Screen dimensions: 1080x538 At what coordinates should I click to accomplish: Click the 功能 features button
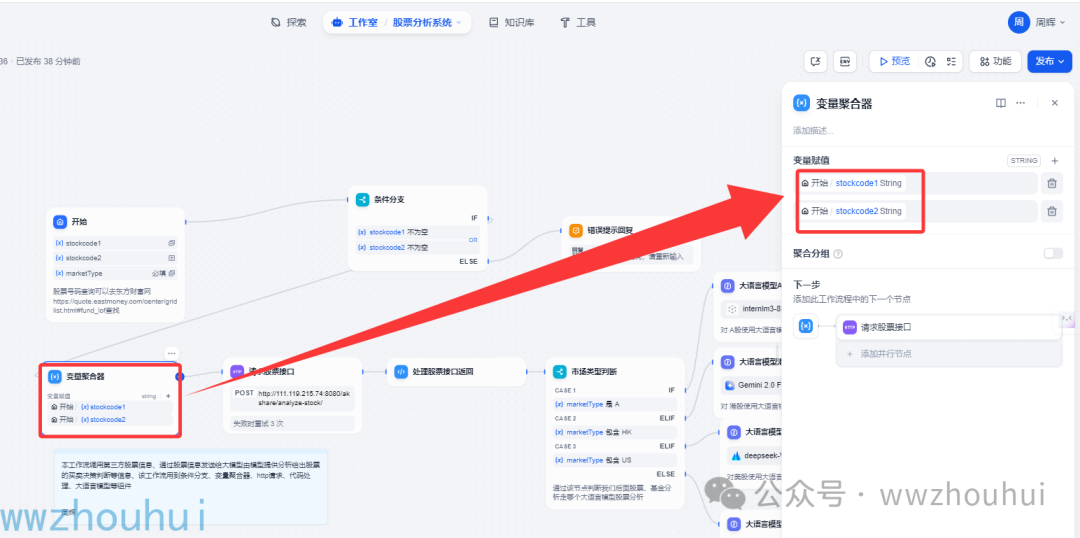pyautogui.click(x=995, y=61)
